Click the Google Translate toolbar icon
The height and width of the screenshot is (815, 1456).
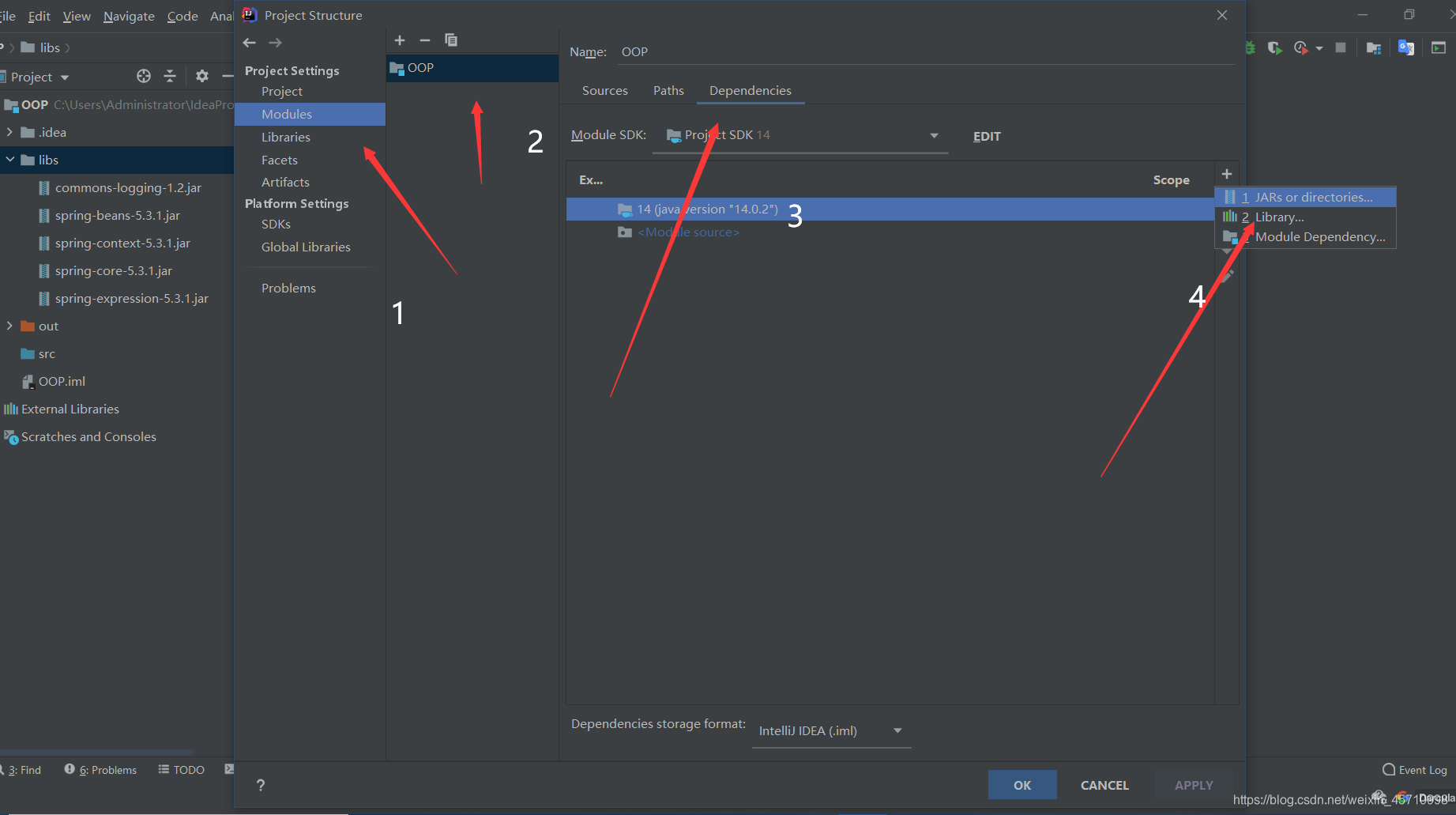pos(1406,48)
